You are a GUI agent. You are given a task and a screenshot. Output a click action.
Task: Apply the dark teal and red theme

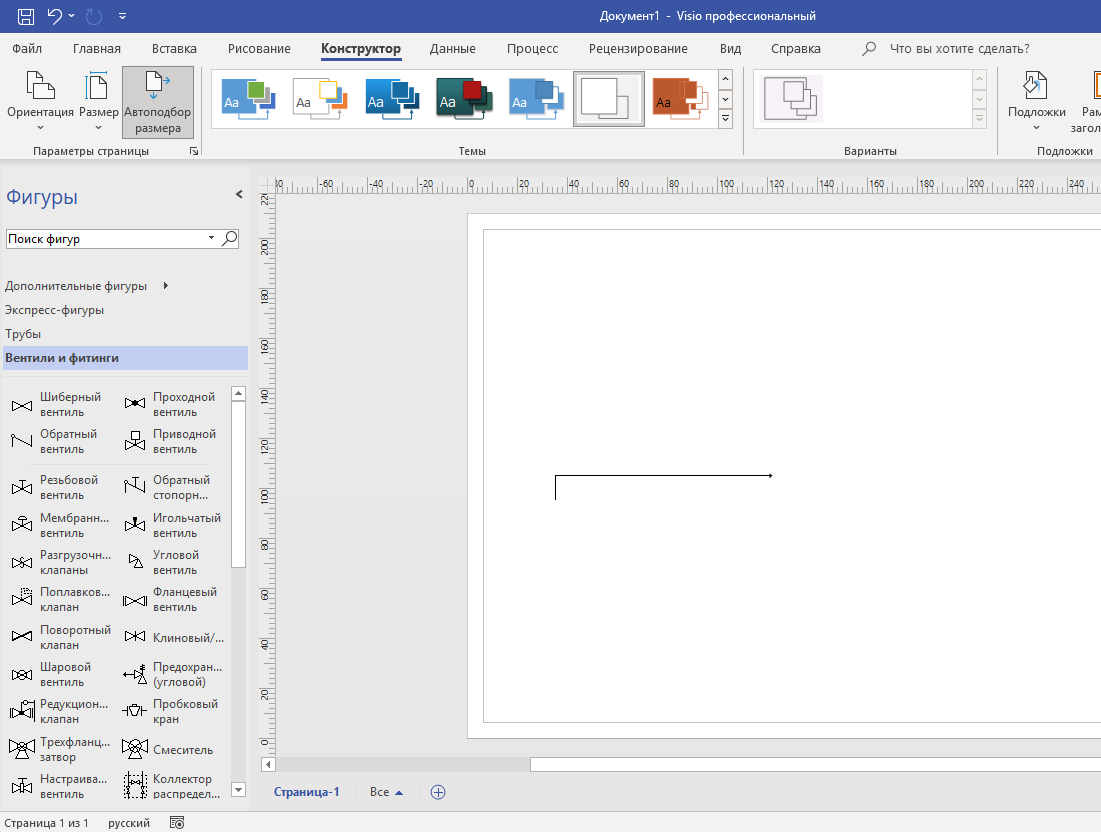tap(464, 99)
